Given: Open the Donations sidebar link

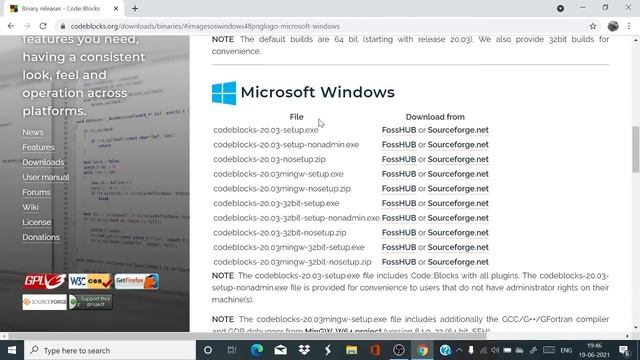Looking at the screenshot, I should point(41,237).
